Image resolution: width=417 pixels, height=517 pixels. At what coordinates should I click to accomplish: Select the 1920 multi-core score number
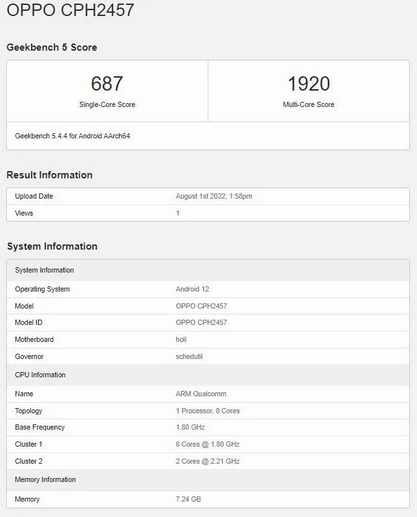[x=309, y=83]
